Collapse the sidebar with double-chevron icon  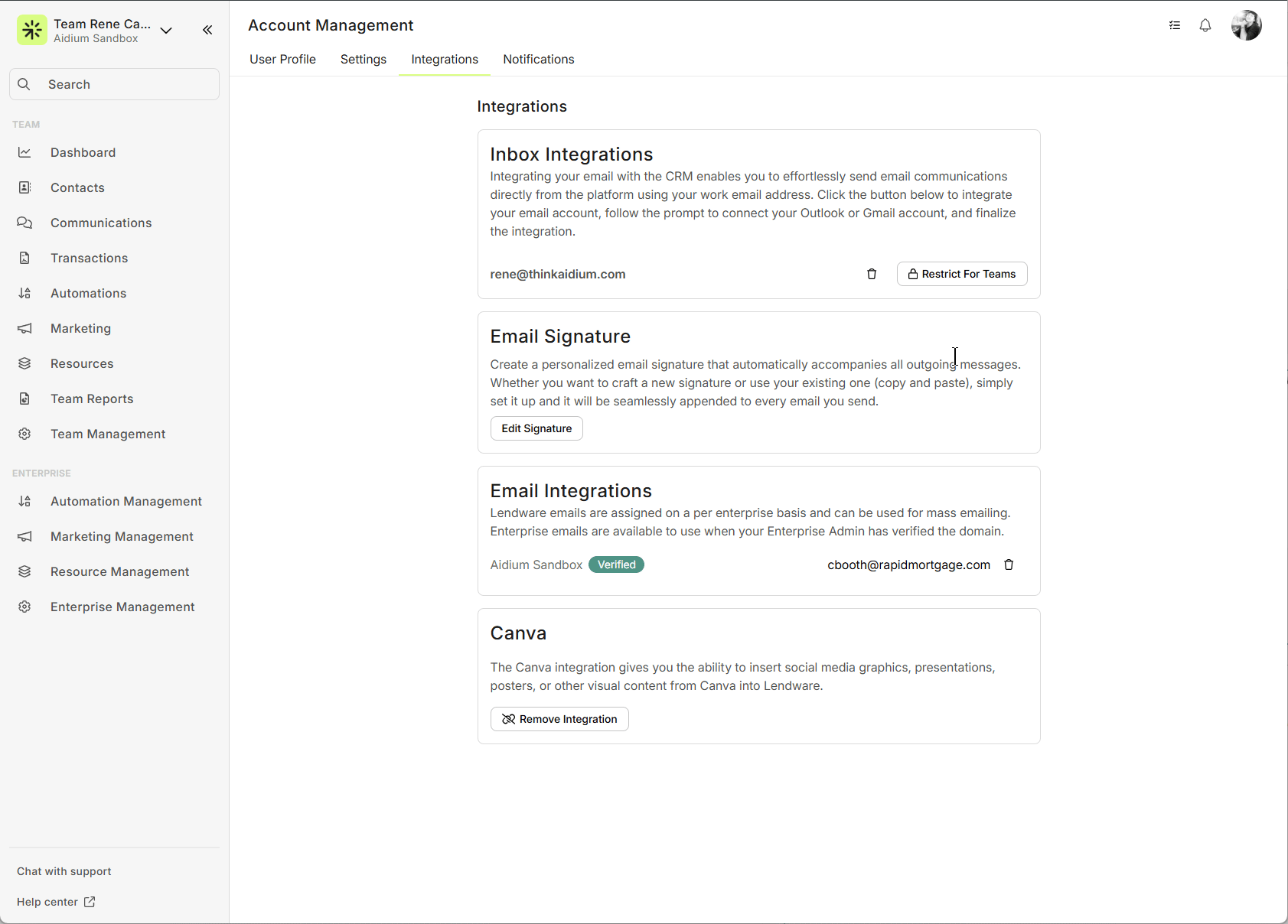[207, 30]
